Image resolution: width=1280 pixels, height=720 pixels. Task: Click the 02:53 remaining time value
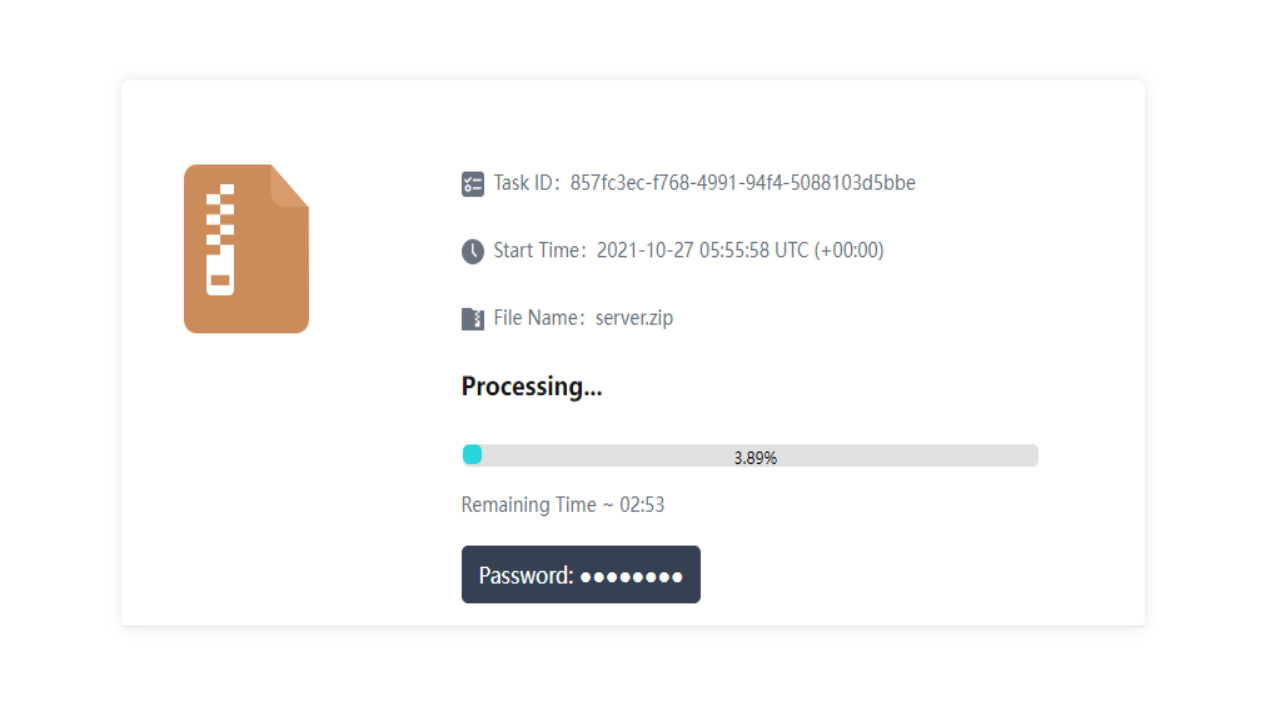tap(642, 505)
